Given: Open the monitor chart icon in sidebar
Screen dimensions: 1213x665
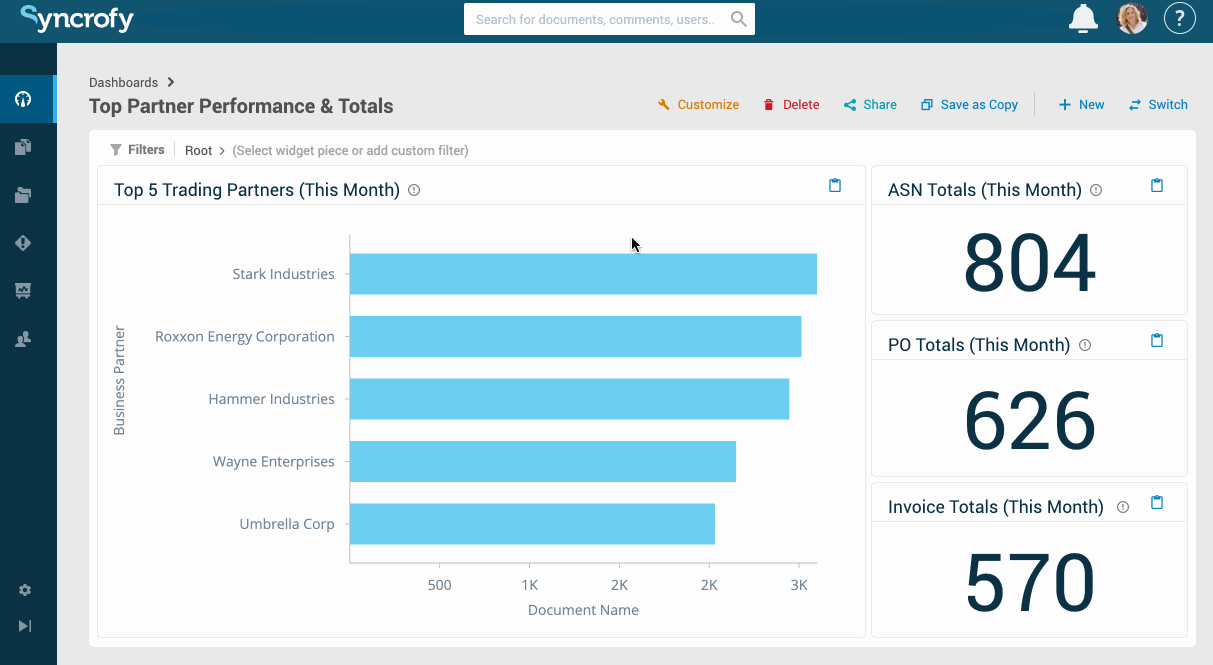Looking at the screenshot, I should coord(23,291).
